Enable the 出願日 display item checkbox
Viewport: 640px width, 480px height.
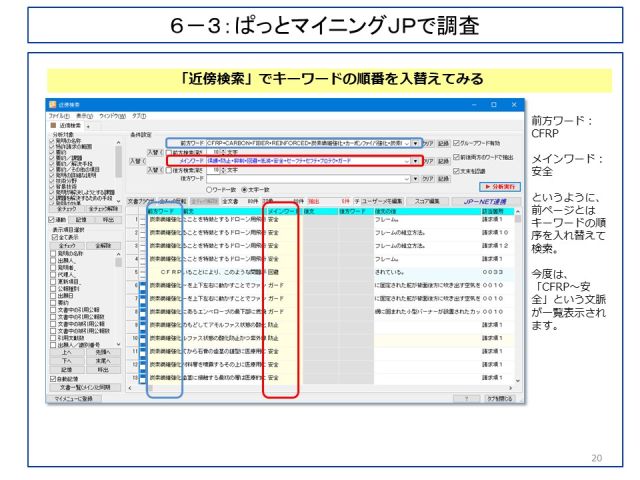tap(53, 296)
